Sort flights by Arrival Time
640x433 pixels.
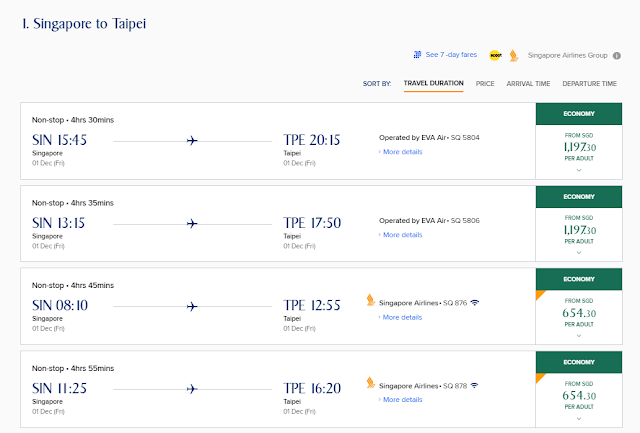[x=528, y=84]
